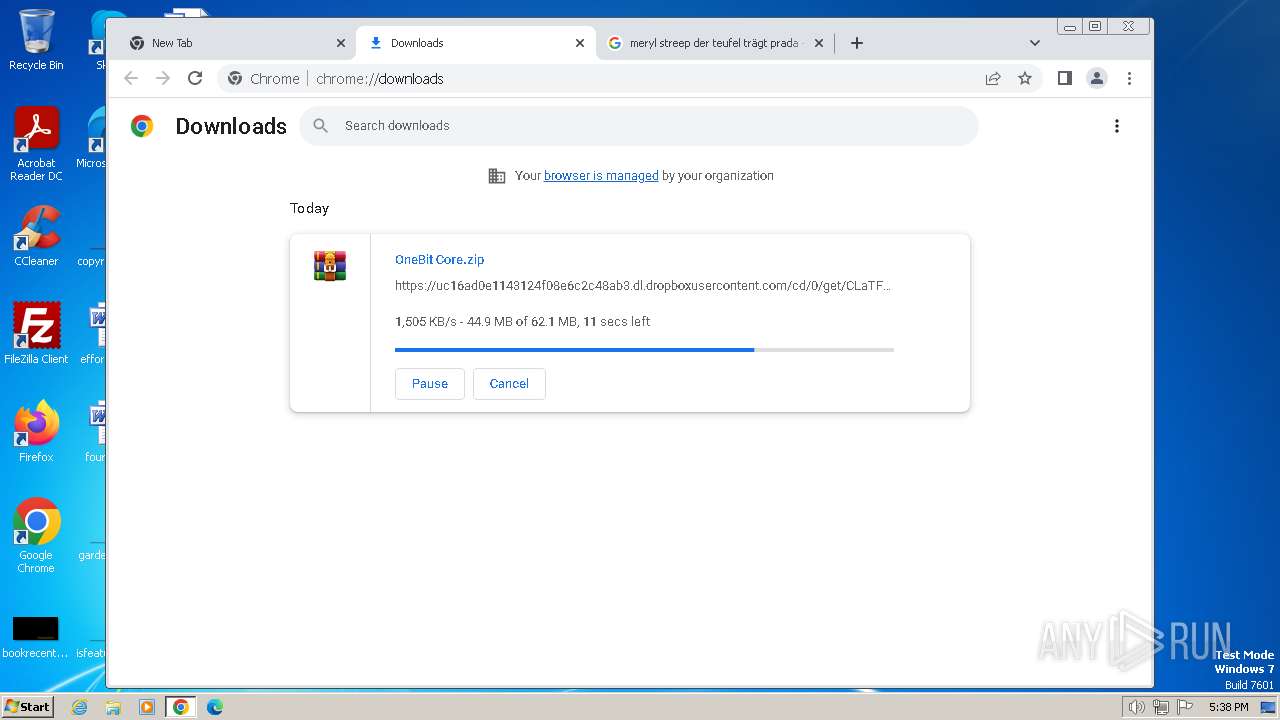Screen dimensions: 1280x720
Task: Focus the Search downloads field
Action: click(638, 126)
